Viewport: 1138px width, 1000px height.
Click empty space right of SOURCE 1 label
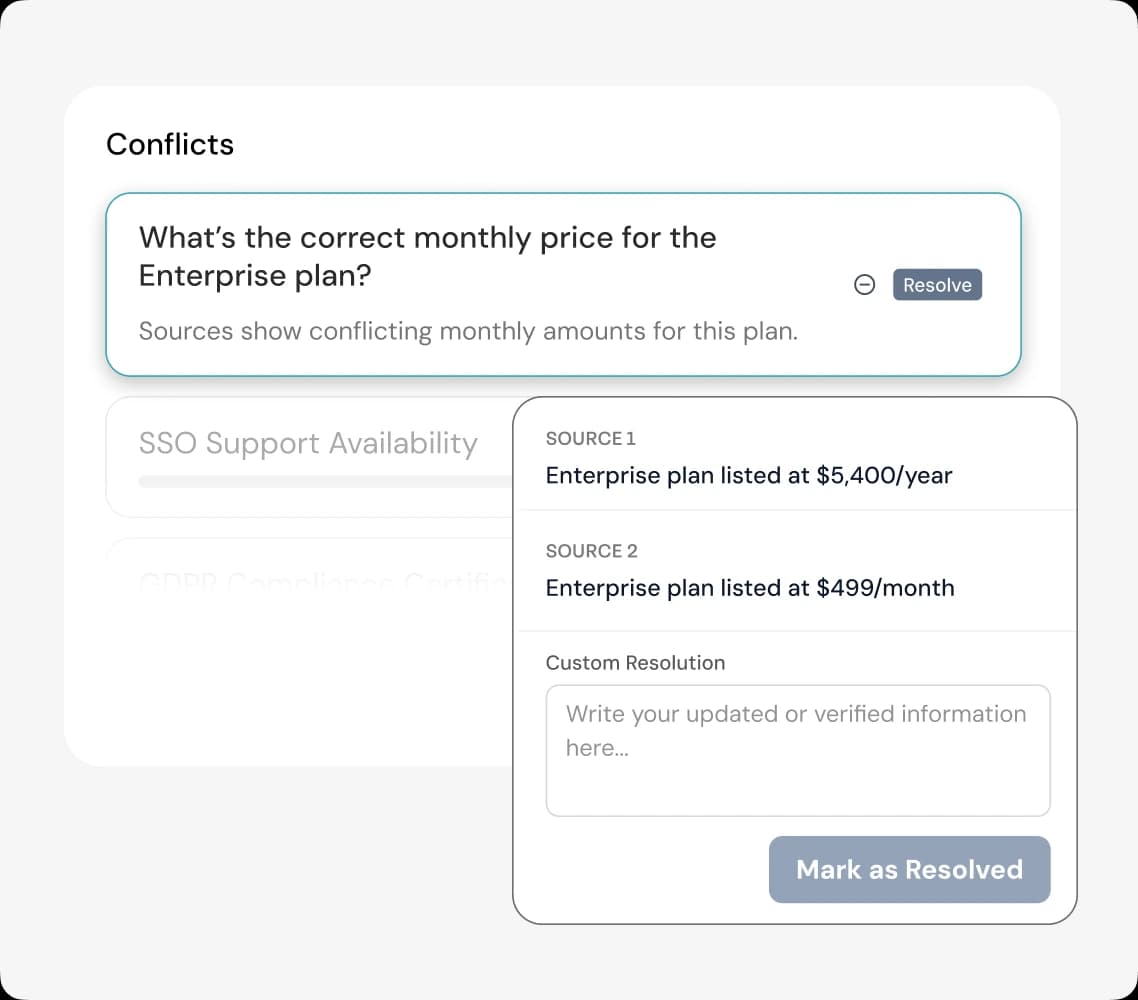coord(850,438)
